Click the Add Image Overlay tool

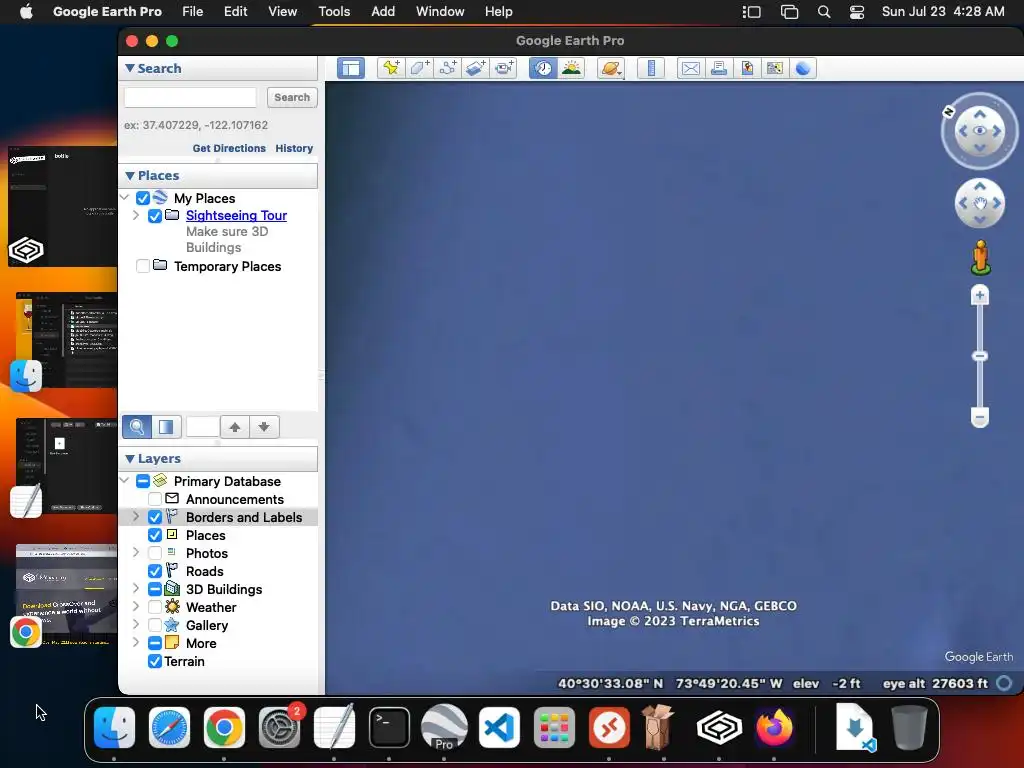click(475, 68)
